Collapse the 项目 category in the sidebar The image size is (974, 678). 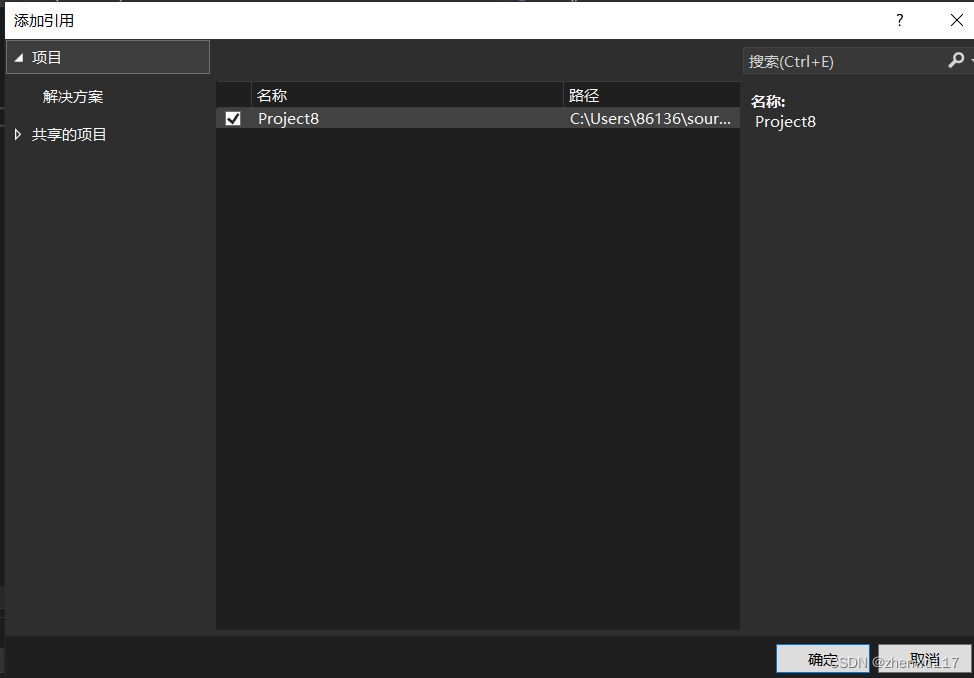click(x=18, y=56)
